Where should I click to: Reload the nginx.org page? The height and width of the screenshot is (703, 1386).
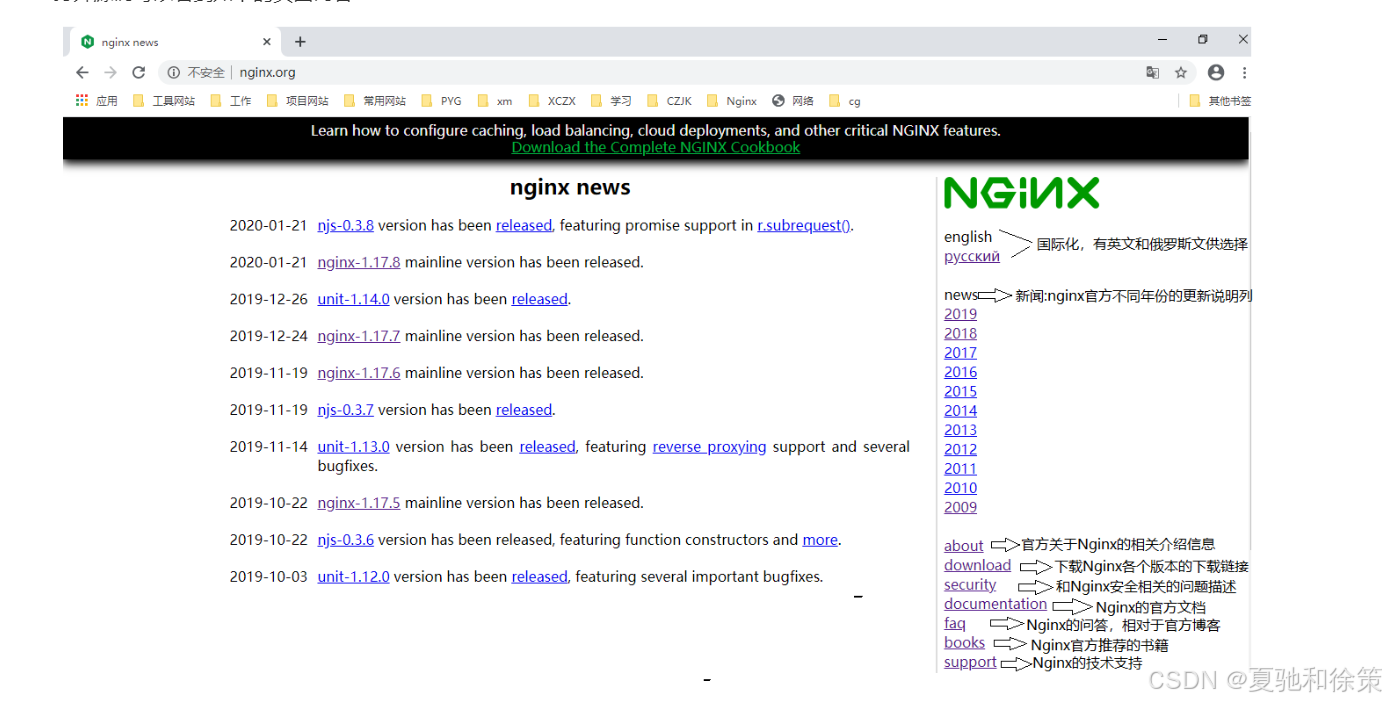pos(139,72)
